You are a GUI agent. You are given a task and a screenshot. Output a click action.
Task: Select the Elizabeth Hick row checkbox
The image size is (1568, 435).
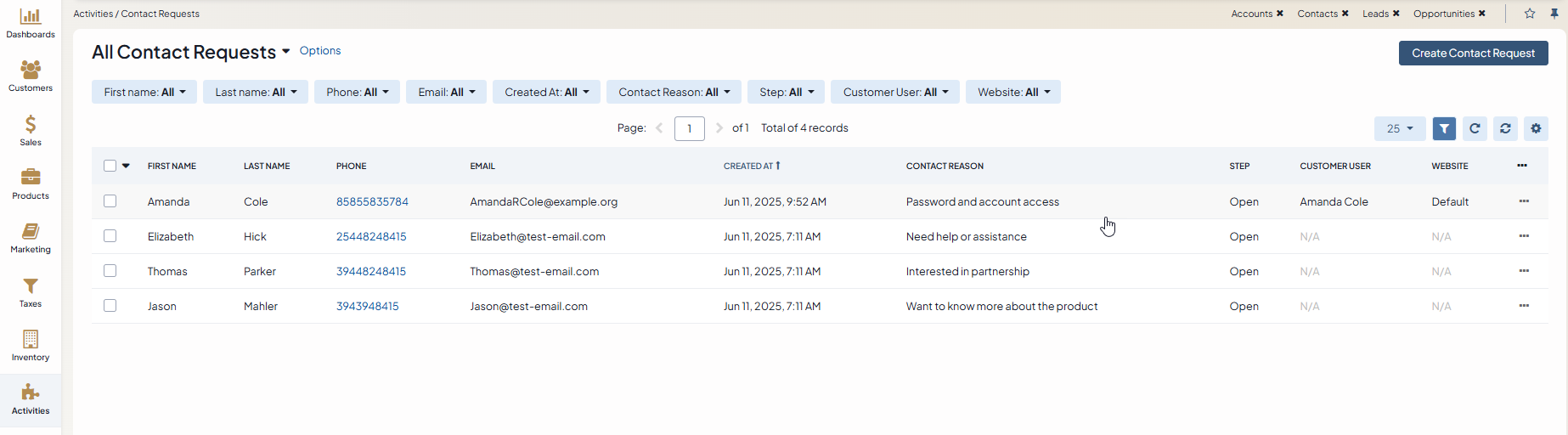pyautogui.click(x=110, y=236)
